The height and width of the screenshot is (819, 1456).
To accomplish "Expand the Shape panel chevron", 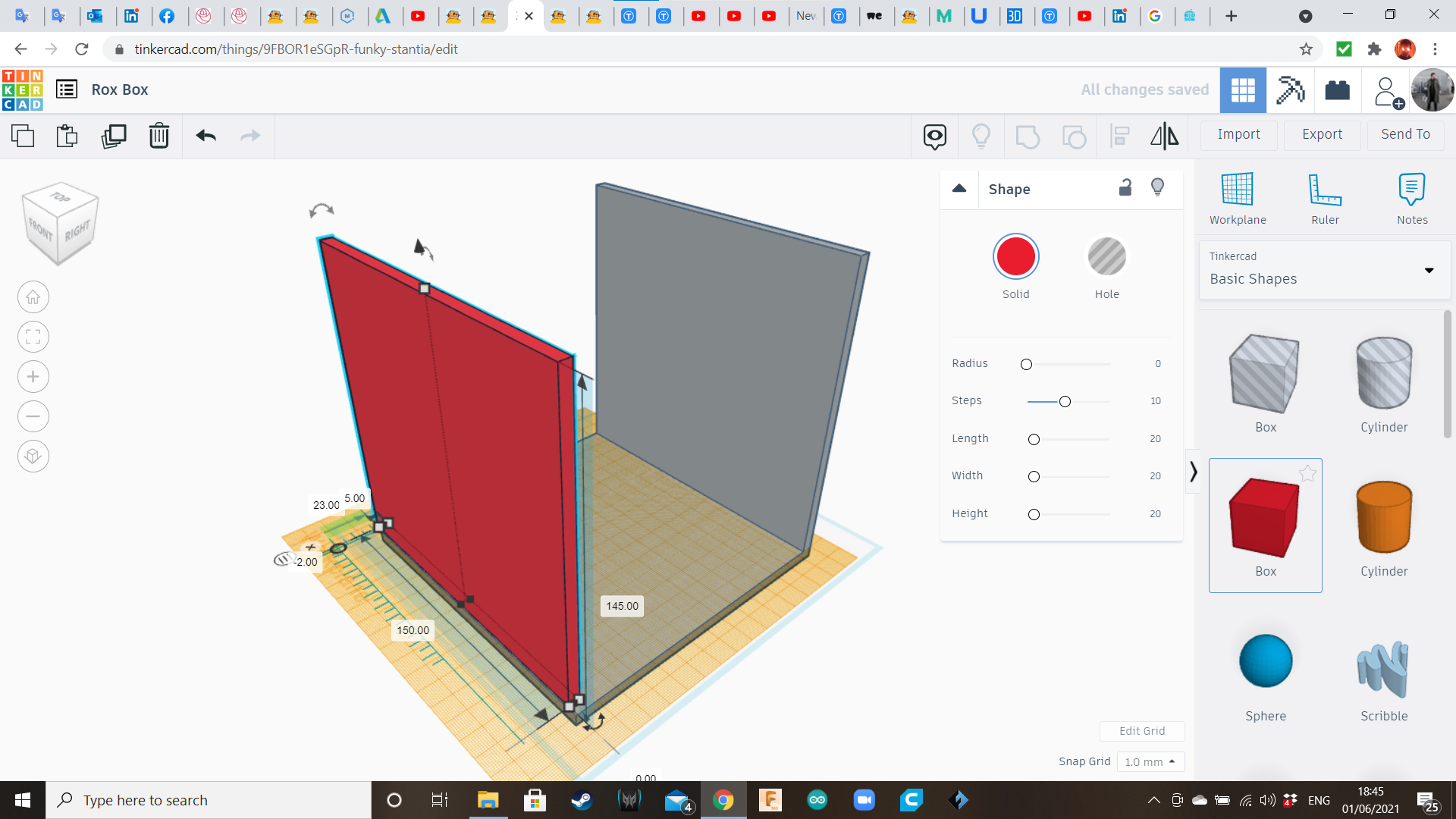I will click(960, 188).
